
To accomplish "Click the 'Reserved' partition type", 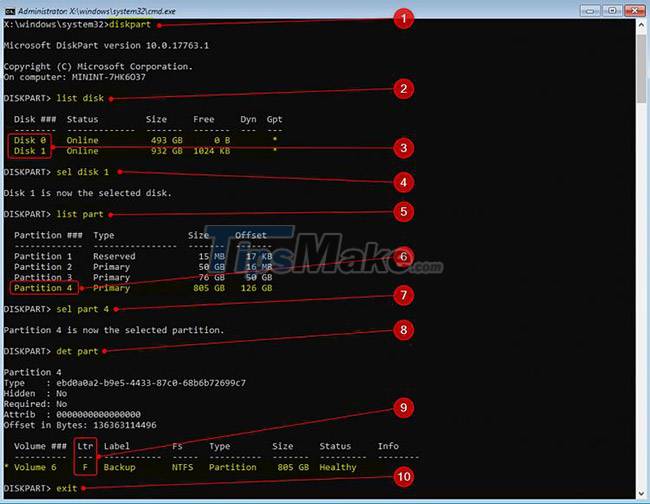I will (x=114, y=256).
